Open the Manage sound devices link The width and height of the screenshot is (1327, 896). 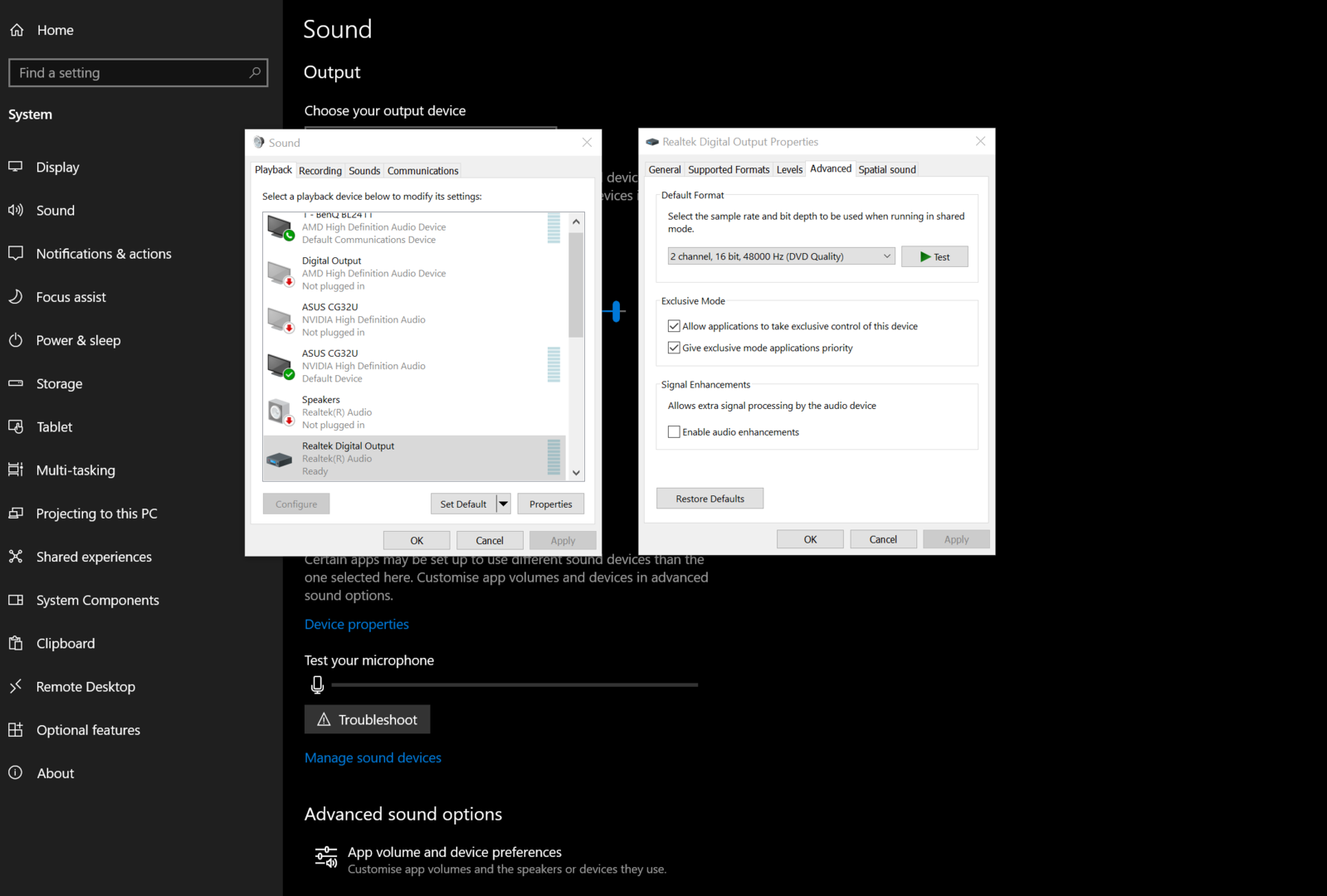click(x=373, y=757)
